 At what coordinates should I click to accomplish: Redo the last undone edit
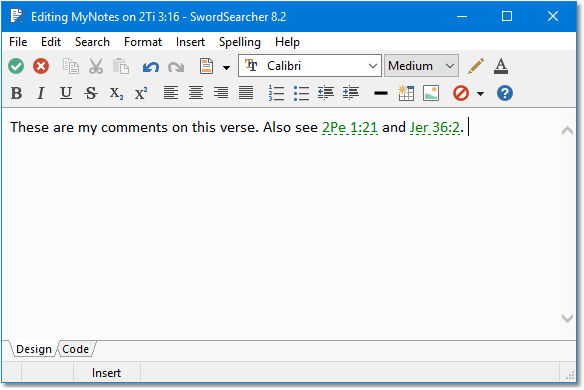[176, 67]
